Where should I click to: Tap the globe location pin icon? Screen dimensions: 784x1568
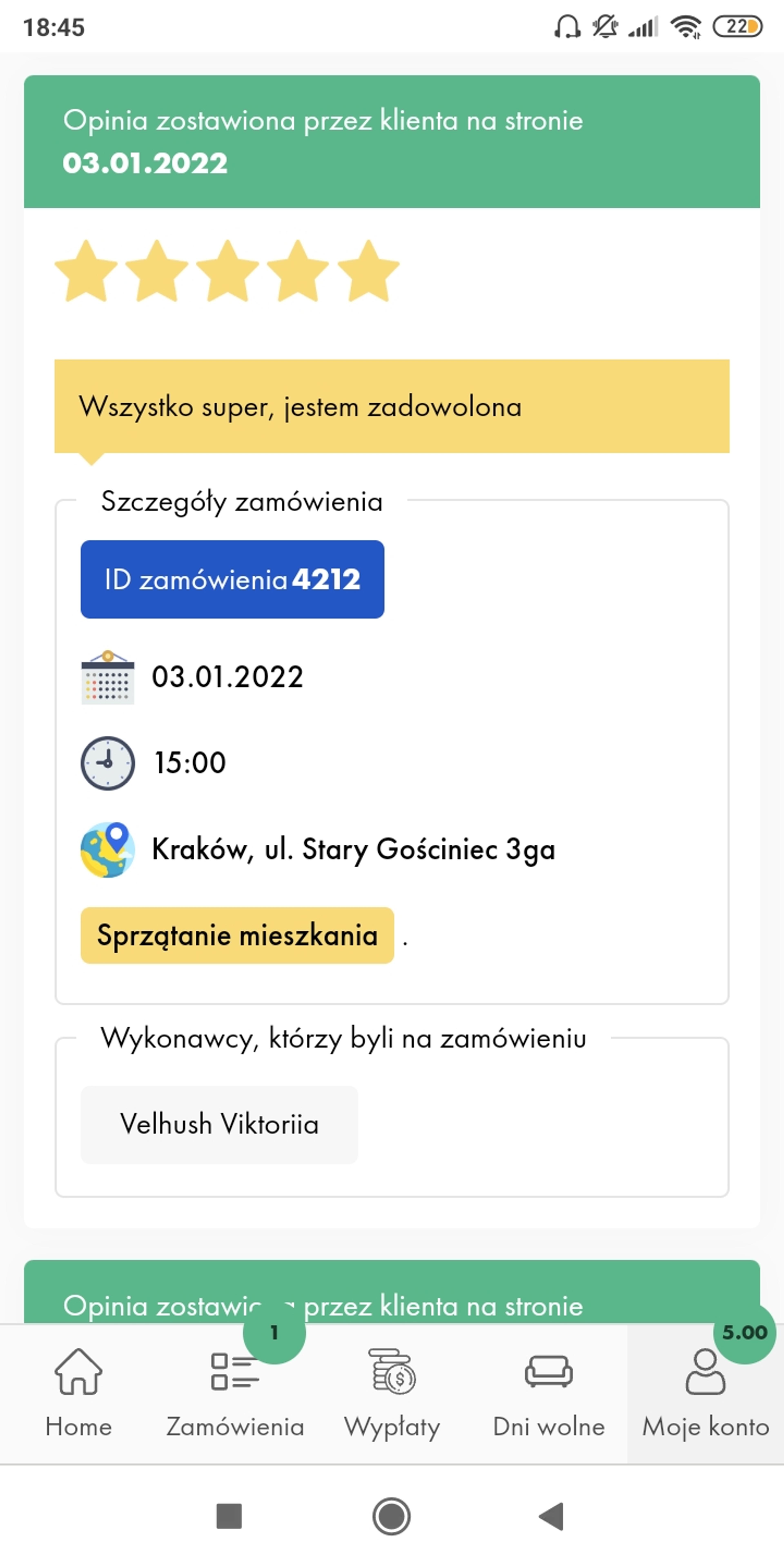pos(108,850)
